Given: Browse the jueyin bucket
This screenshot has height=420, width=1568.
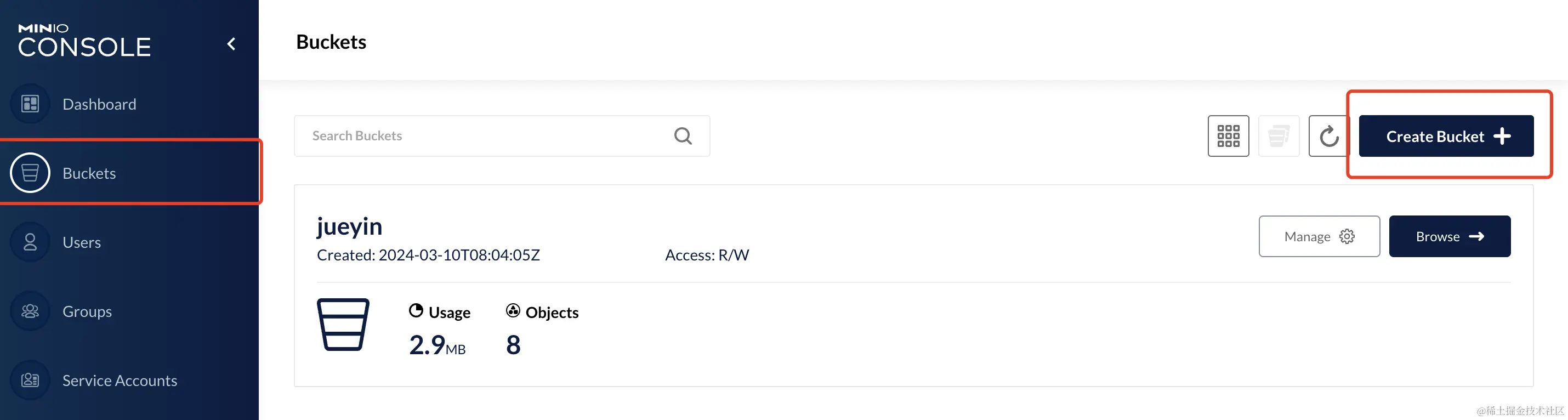Looking at the screenshot, I should (1450, 236).
